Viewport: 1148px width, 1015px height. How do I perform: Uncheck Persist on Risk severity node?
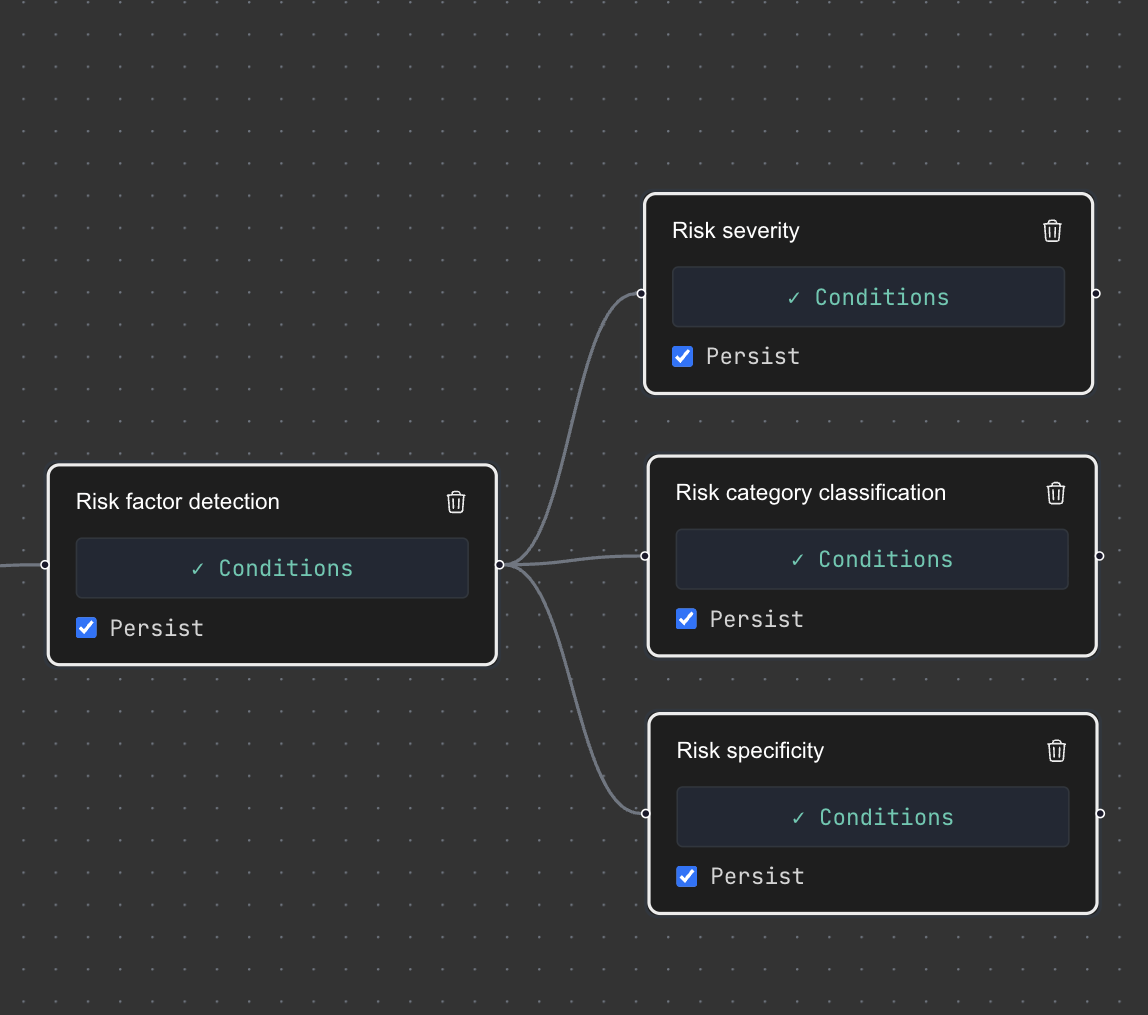[683, 357]
